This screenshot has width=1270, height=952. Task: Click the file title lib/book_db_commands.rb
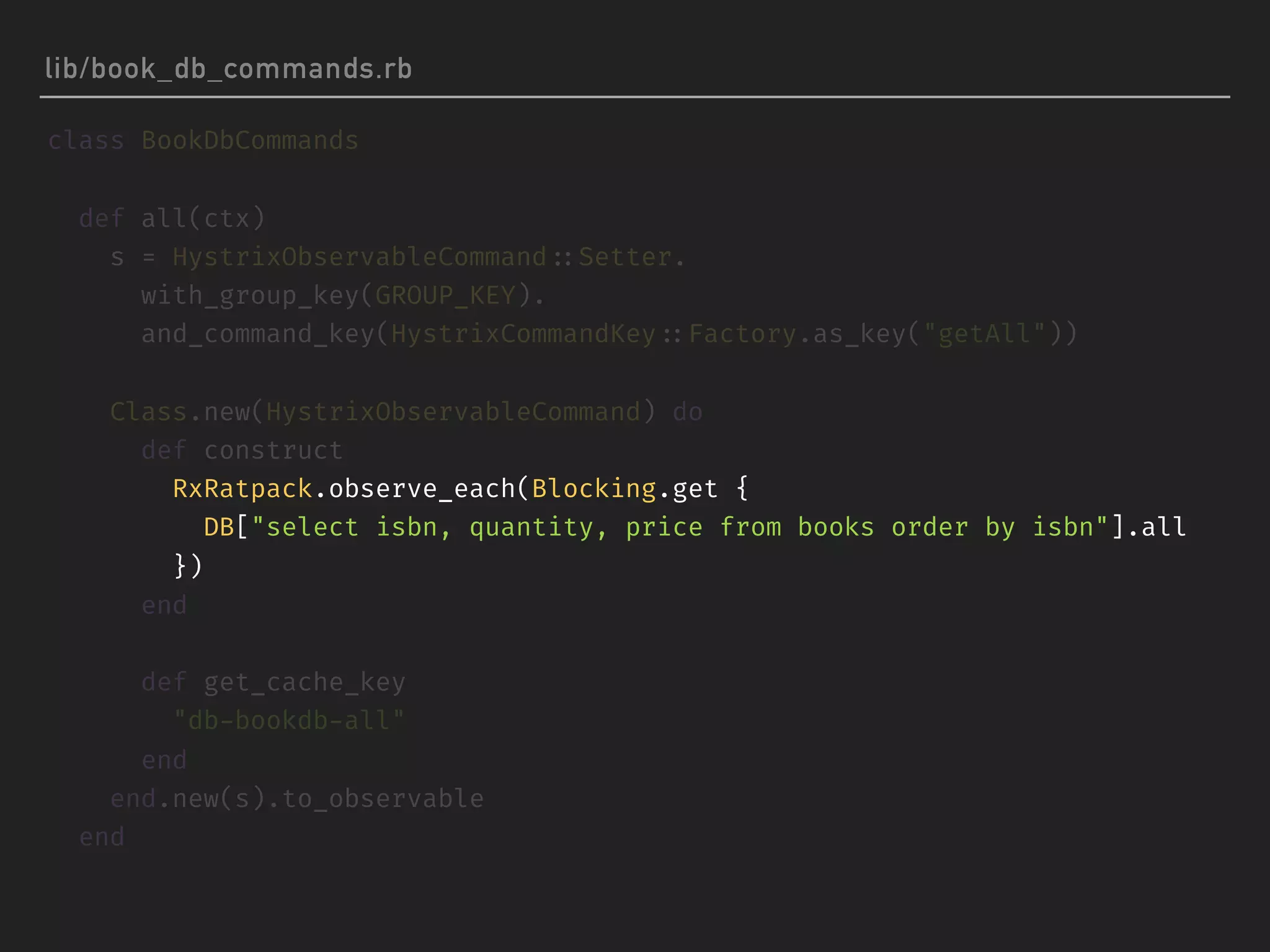[x=228, y=68]
